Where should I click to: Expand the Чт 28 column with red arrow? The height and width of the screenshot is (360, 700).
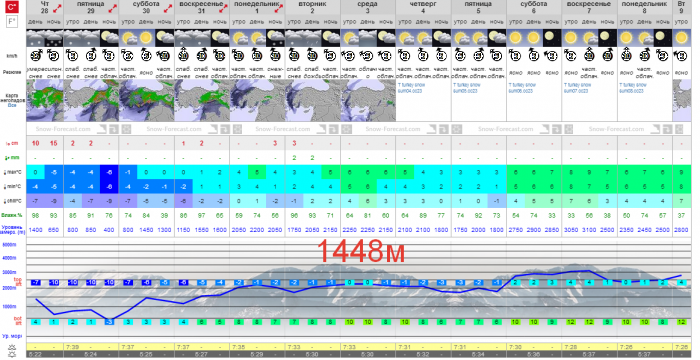coord(57,8)
